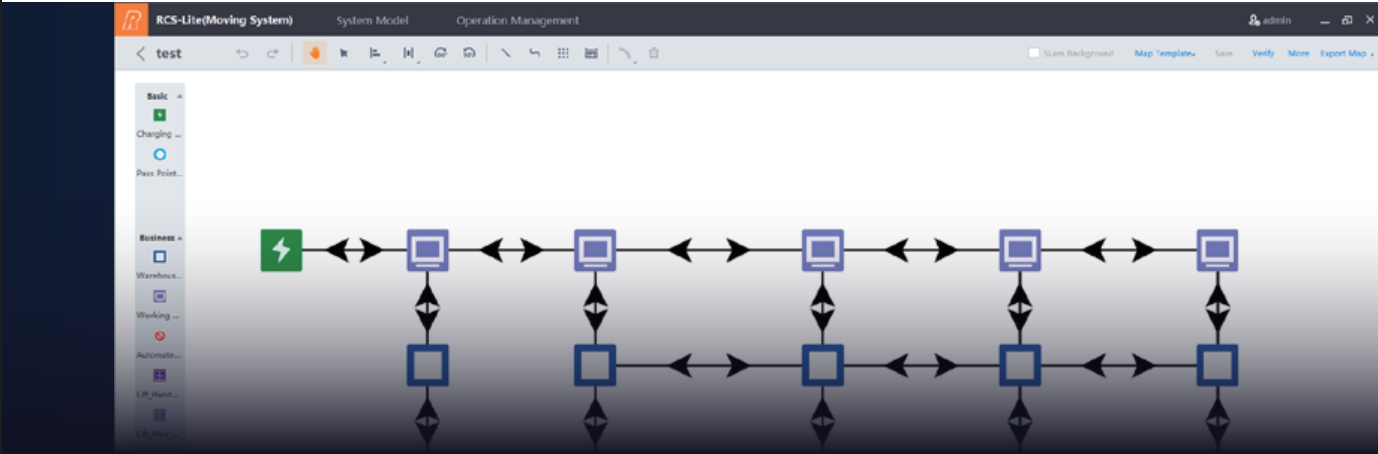The image size is (1378, 454).
Task: Click the More link
Action: tap(1298, 54)
